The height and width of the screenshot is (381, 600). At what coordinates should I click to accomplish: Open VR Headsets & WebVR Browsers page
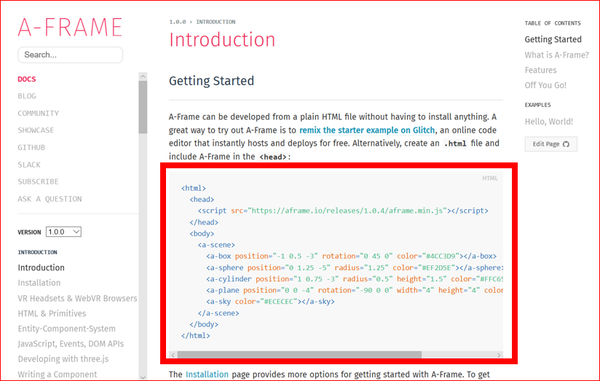point(77,298)
